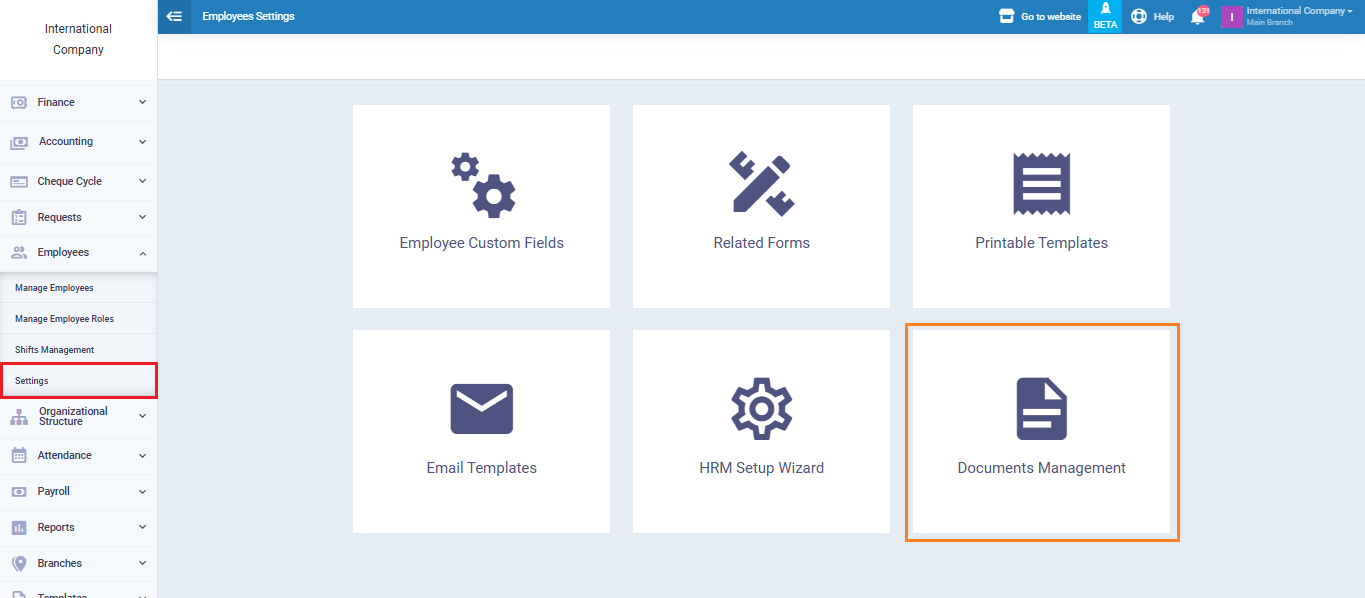
Task: Click the Printable Templates receipt icon
Action: pos(1041,184)
